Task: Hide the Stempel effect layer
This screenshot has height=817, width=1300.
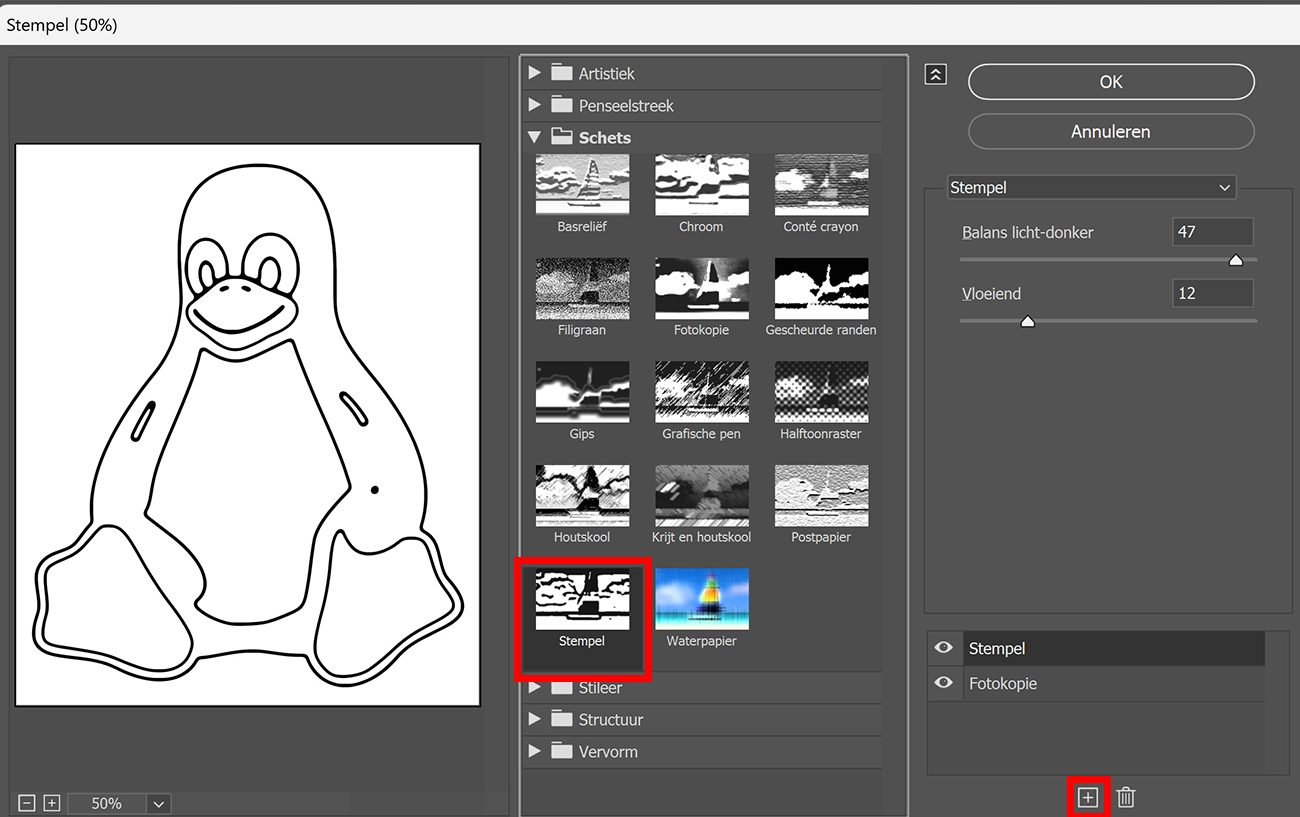Action: (x=943, y=647)
